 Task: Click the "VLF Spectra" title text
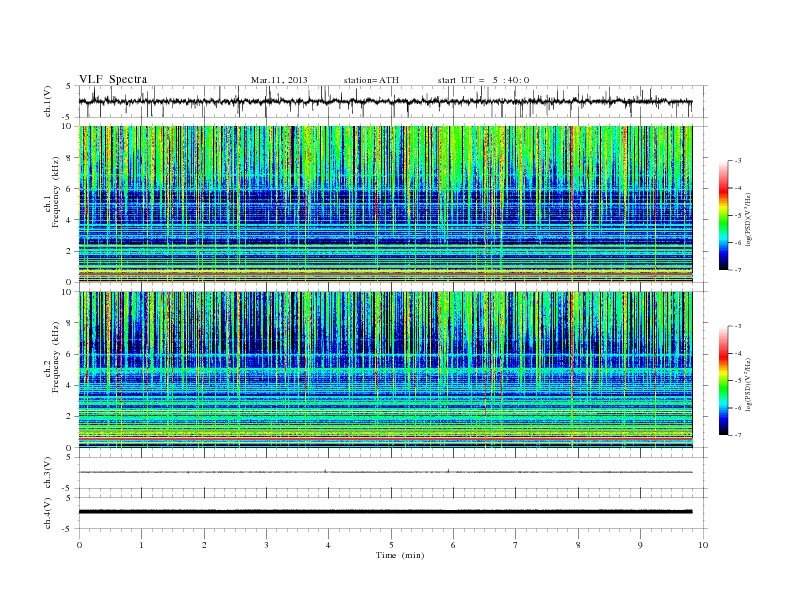(x=113, y=79)
